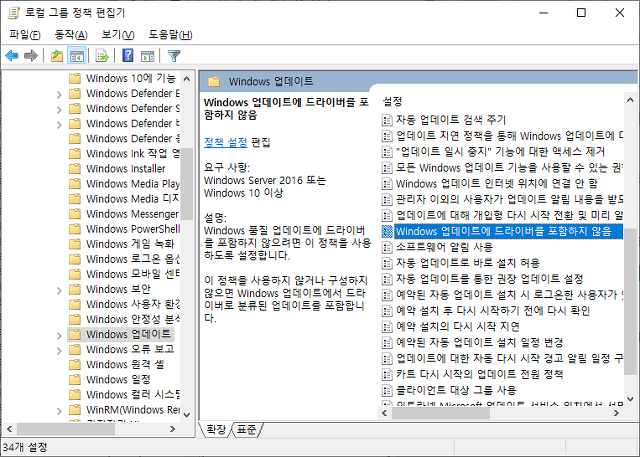Switch to the 확장 tab
The image size is (640, 457).
(216, 429)
